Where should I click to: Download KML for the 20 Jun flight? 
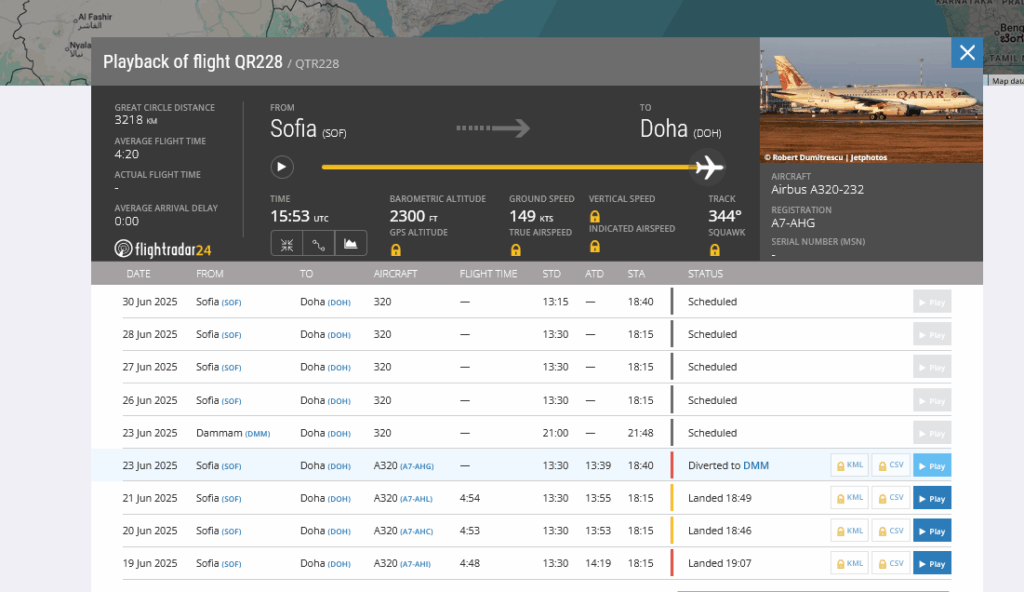click(x=850, y=531)
